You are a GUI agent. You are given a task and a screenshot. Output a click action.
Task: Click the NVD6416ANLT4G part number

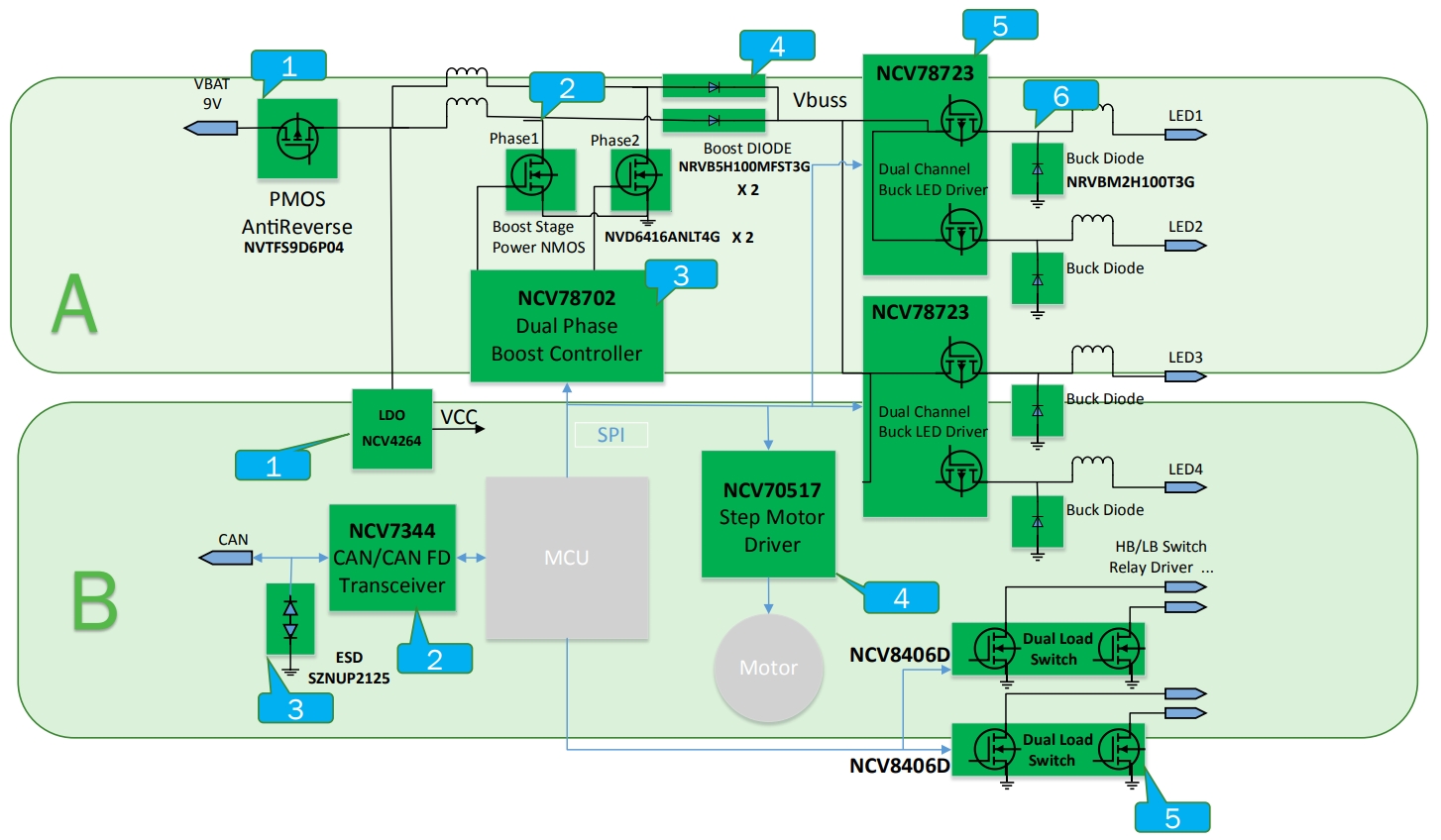point(662,237)
